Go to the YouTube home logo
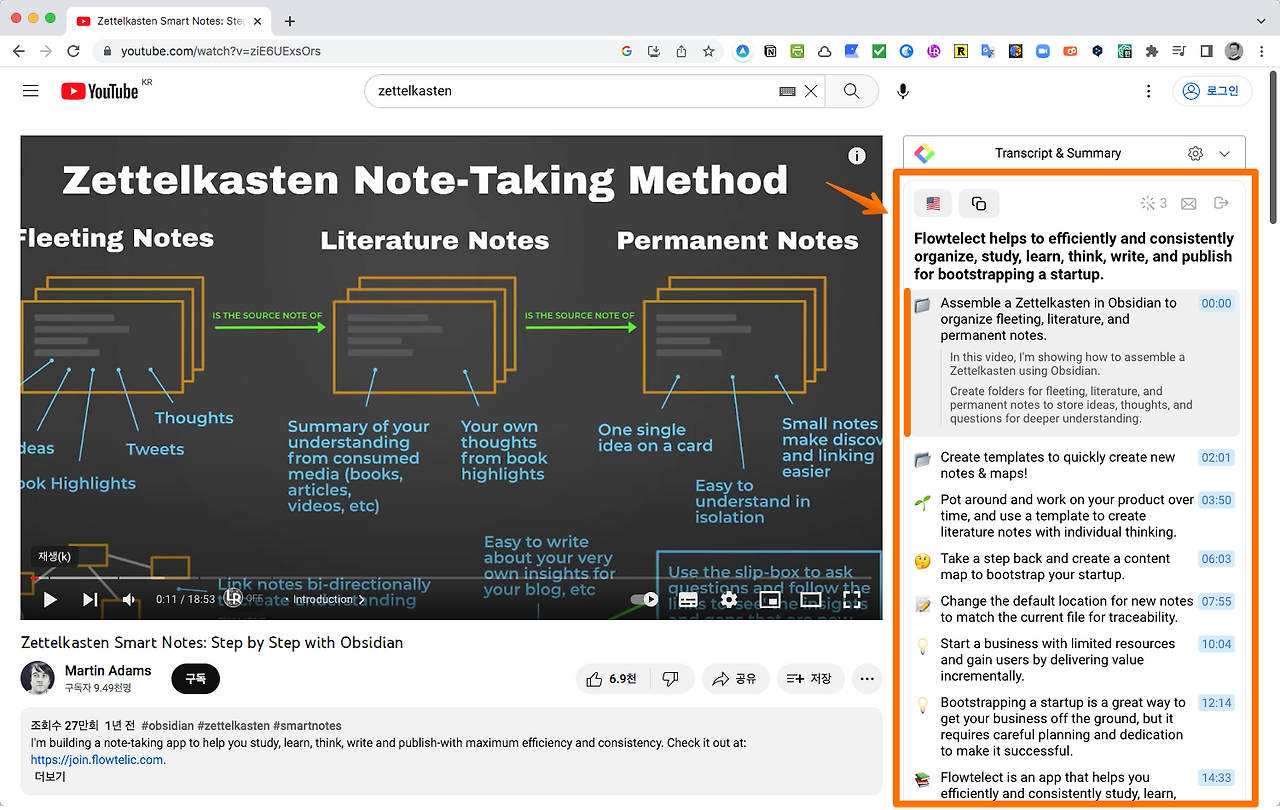 (100, 91)
